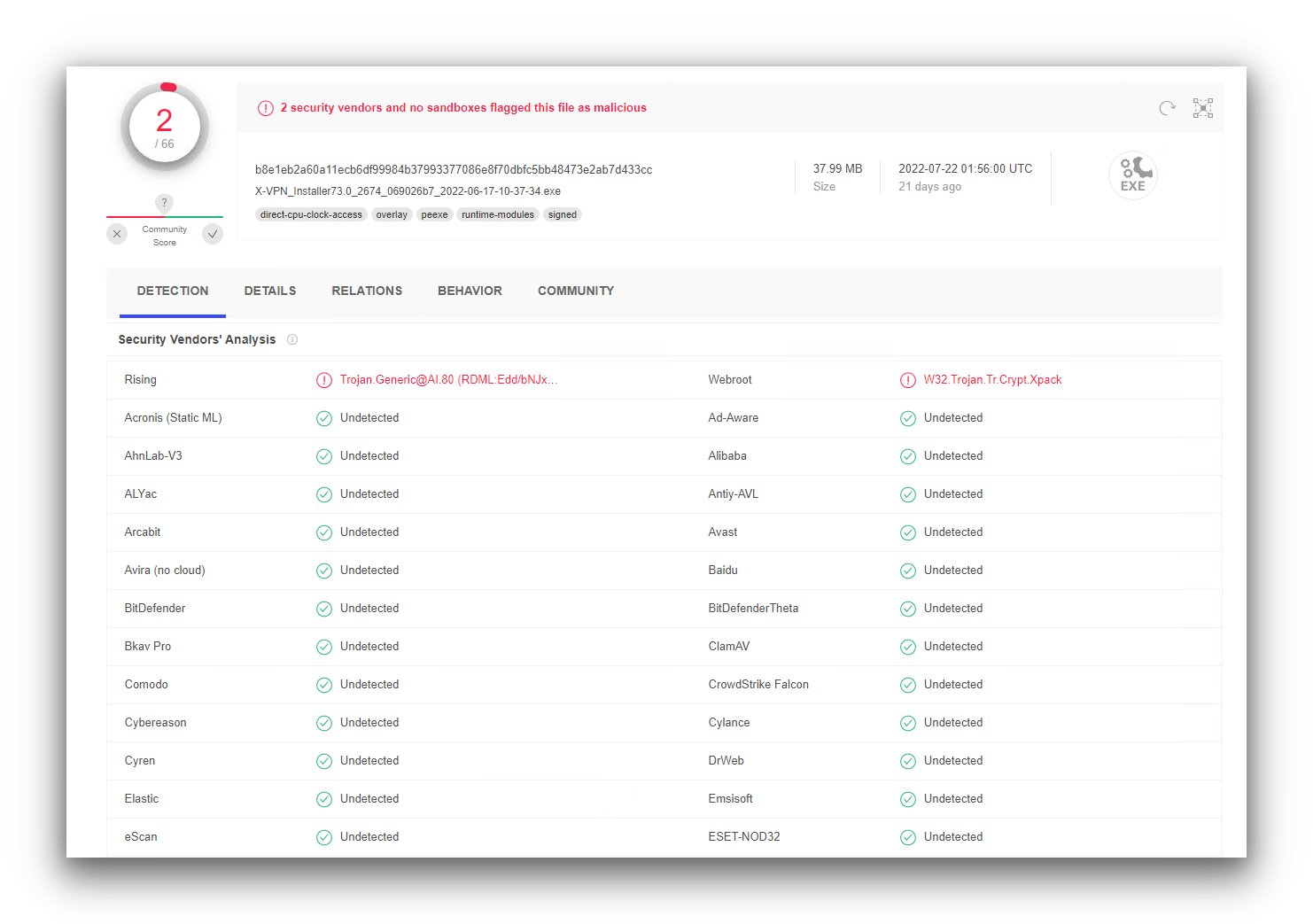Click the direct-cpu-clock-access tag
The height and width of the screenshot is (924, 1313).
tap(311, 214)
